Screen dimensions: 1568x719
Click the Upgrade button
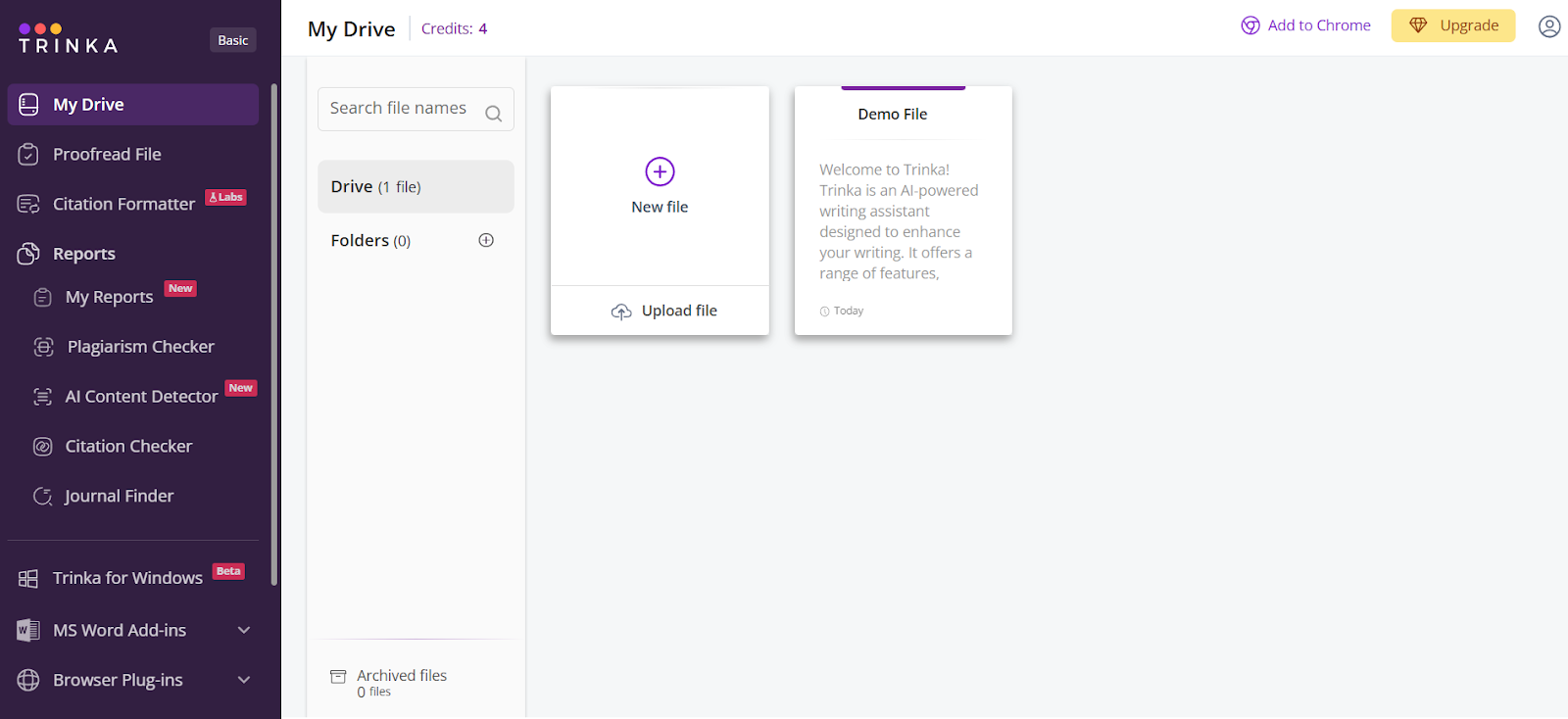1453,25
